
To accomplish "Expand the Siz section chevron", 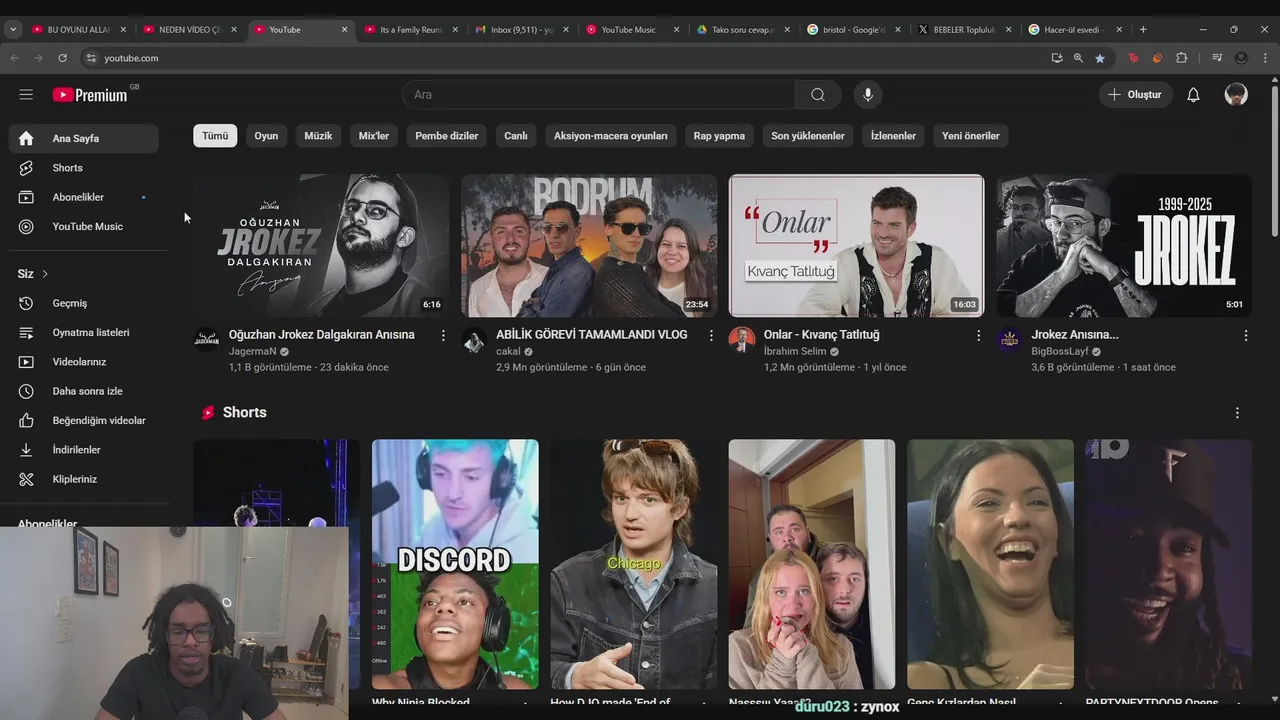I will pos(44,274).
